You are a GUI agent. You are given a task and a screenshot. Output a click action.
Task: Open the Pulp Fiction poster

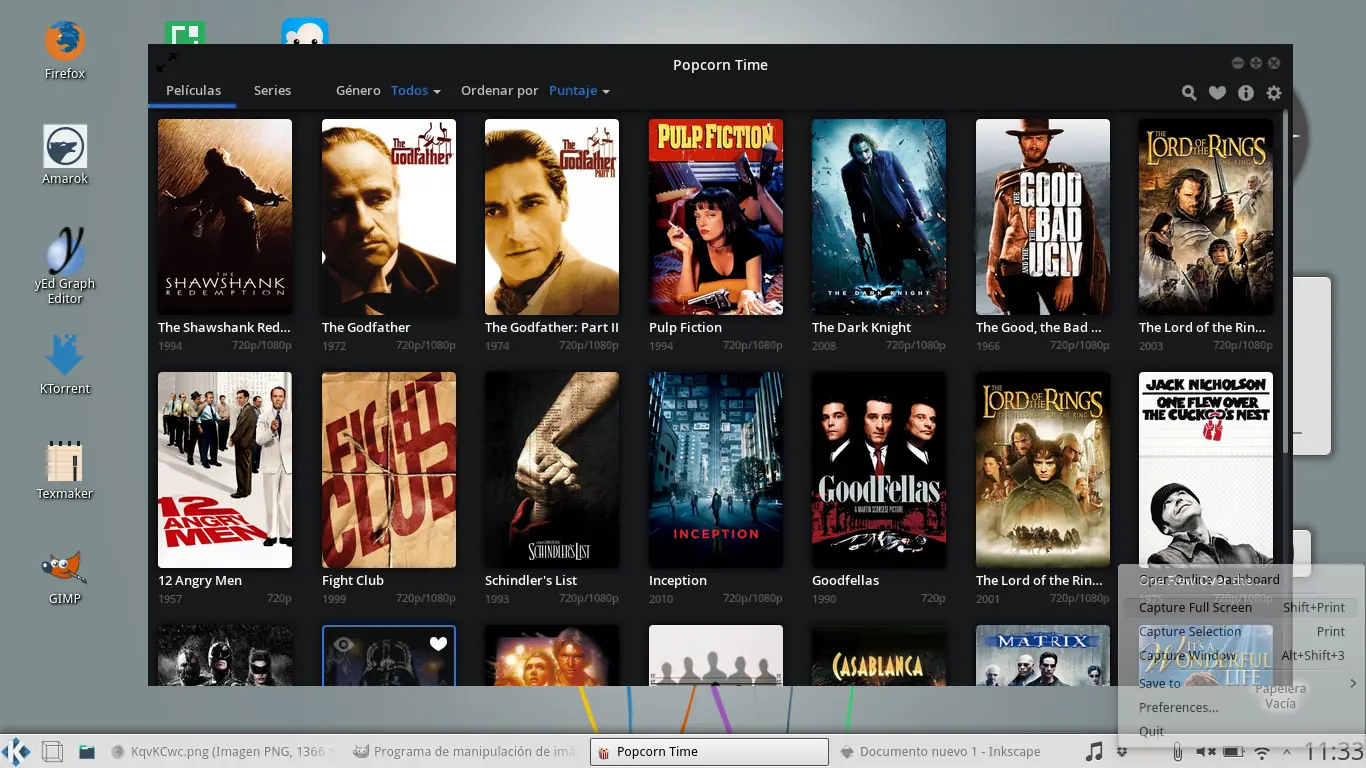(x=716, y=217)
